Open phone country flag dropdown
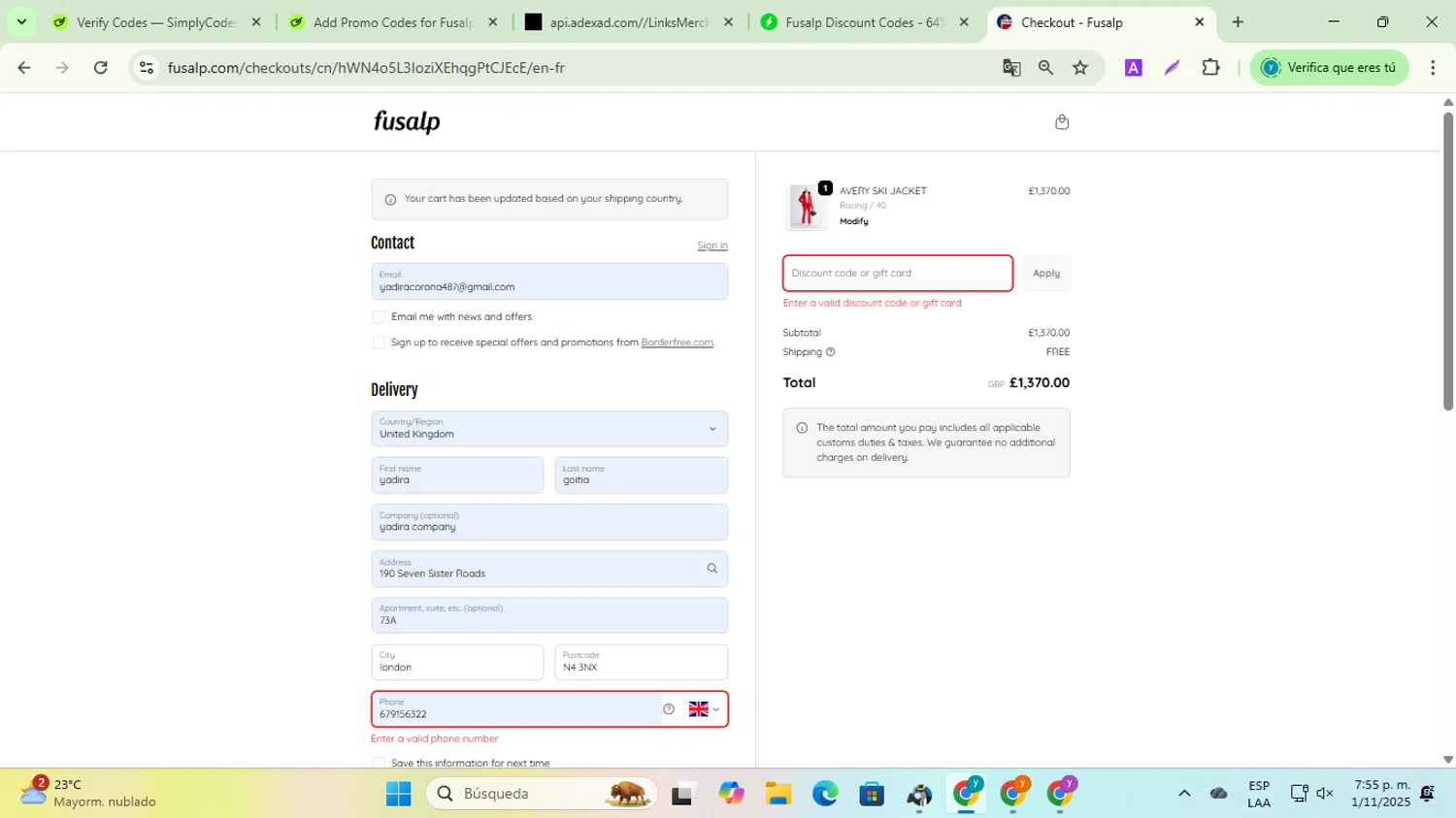The image size is (1456, 818). pos(704,709)
